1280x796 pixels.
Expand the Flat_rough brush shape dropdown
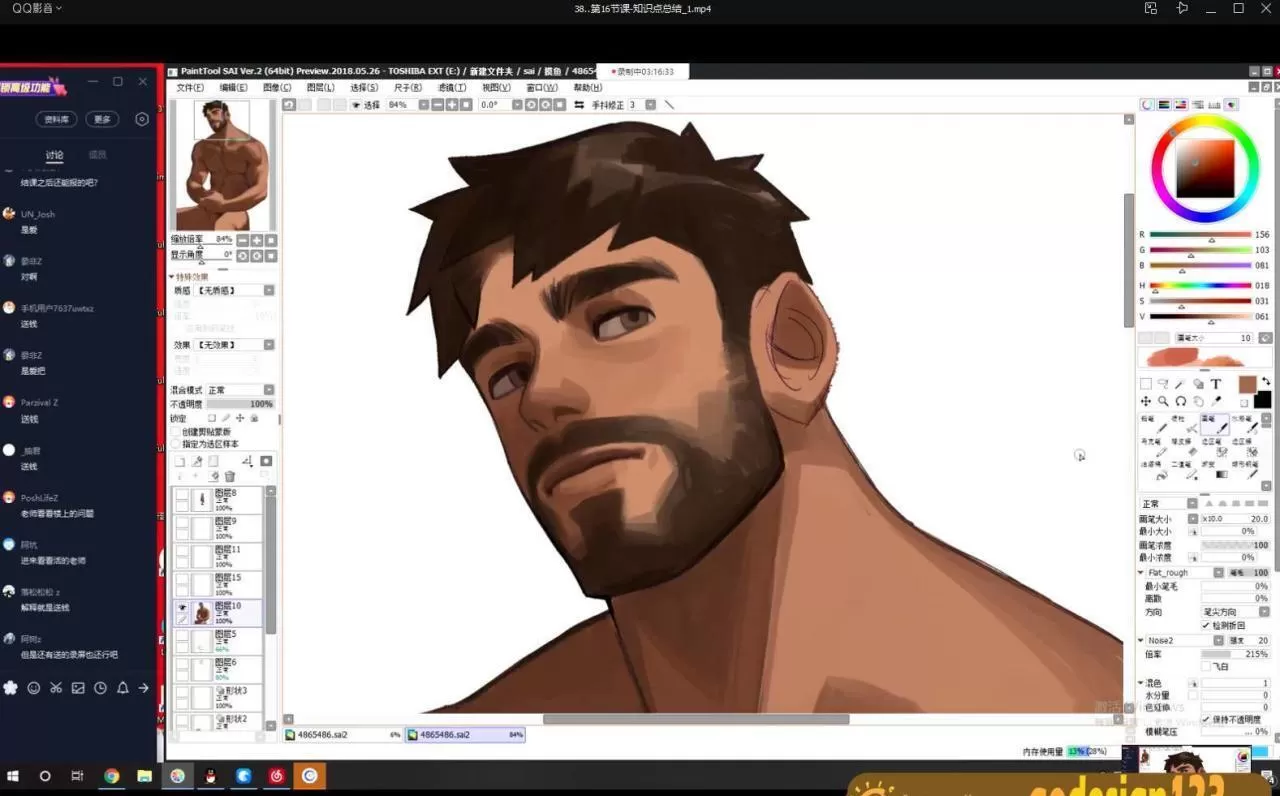coord(1218,573)
